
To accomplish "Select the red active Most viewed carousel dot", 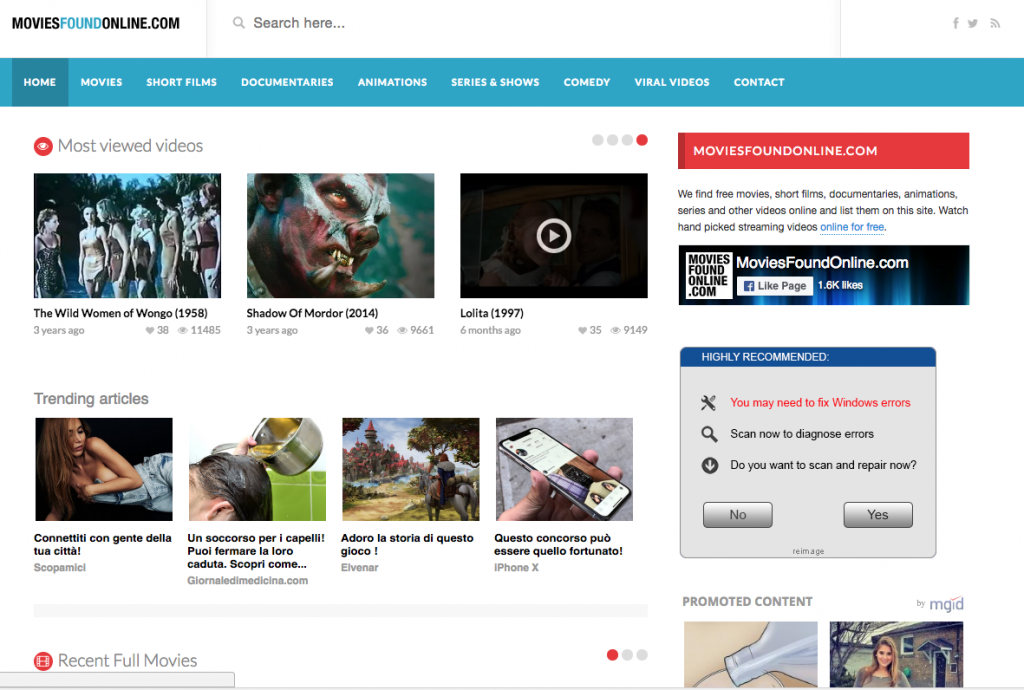I will pyautogui.click(x=642, y=140).
